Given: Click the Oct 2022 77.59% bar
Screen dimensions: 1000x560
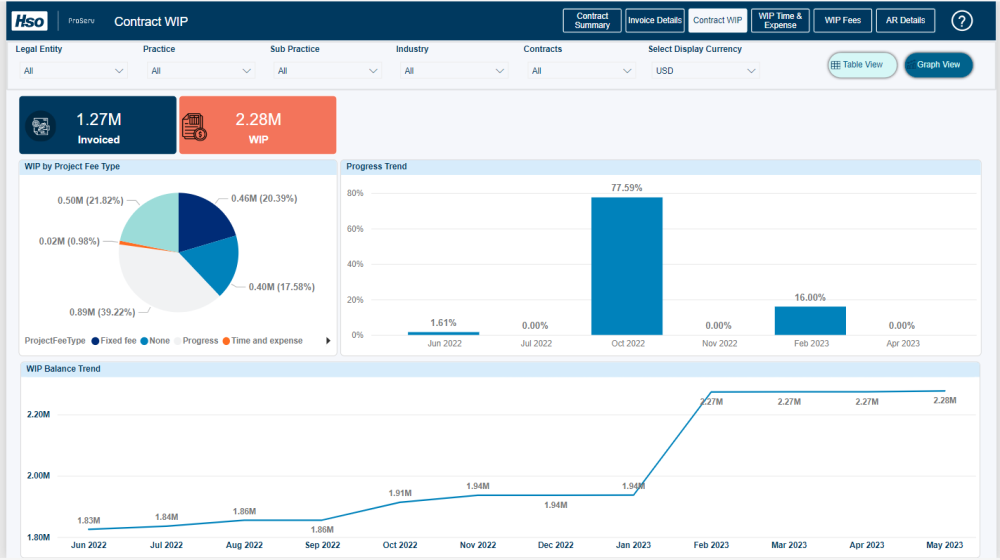Looking at the screenshot, I should (x=627, y=266).
